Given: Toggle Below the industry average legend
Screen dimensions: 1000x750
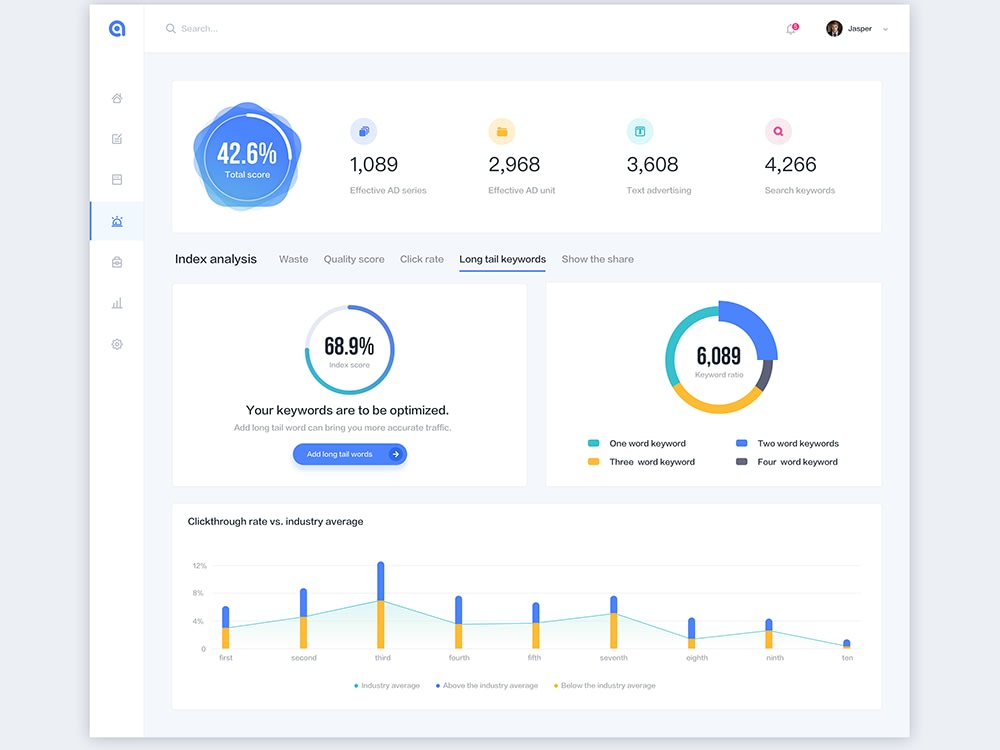Looking at the screenshot, I should pyautogui.click(x=605, y=686).
